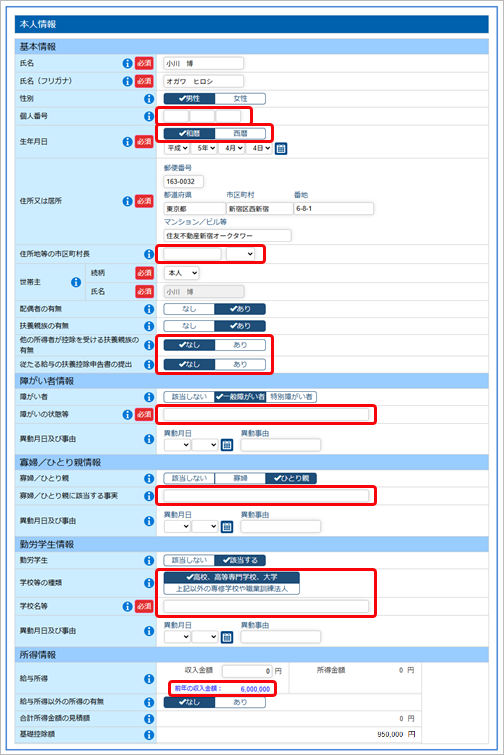Click the 前年の収入金額 6,000,000 text
Viewport: 504px width, 755px height.
222,689
